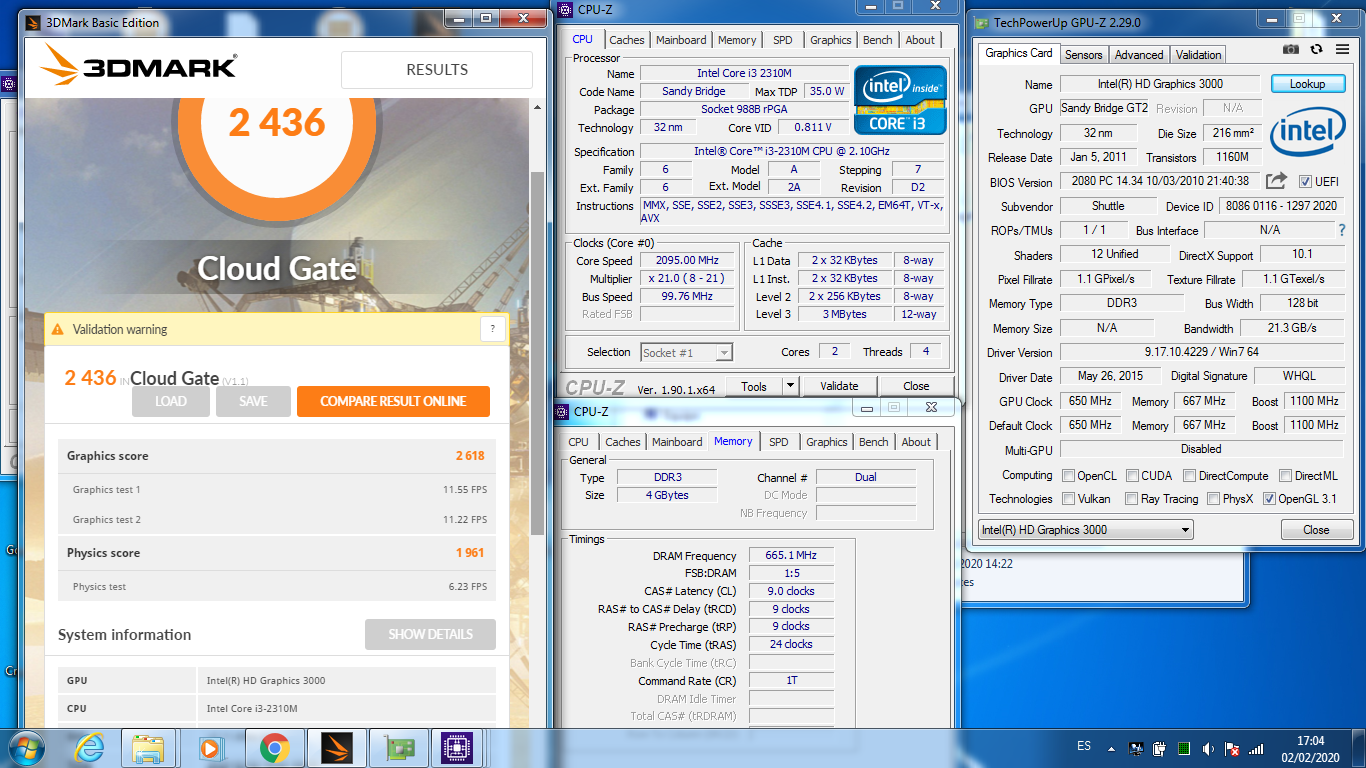
Task: Click the GPU-Z refresh icon
Action: 1316,49
